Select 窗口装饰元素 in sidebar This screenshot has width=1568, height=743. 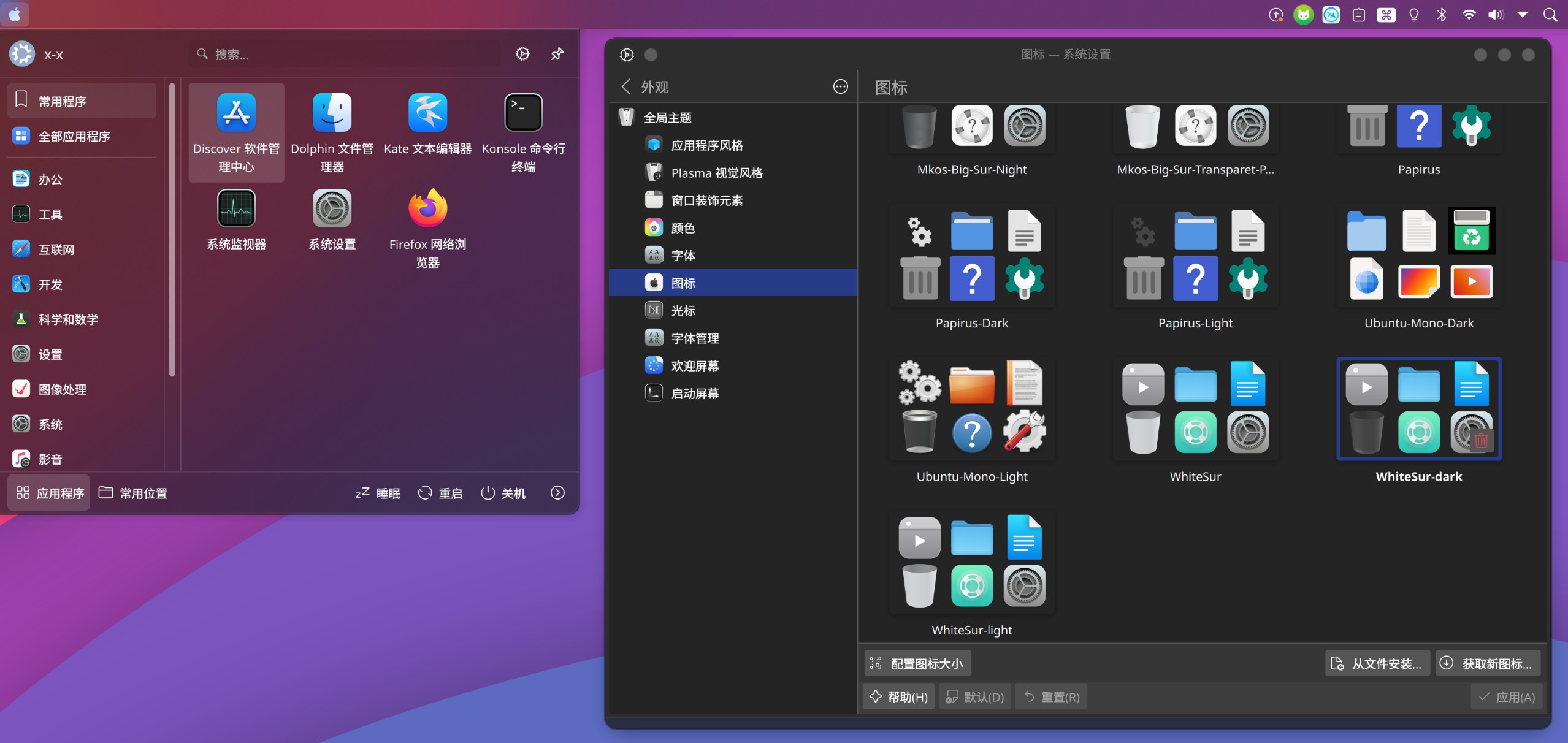click(x=733, y=200)
